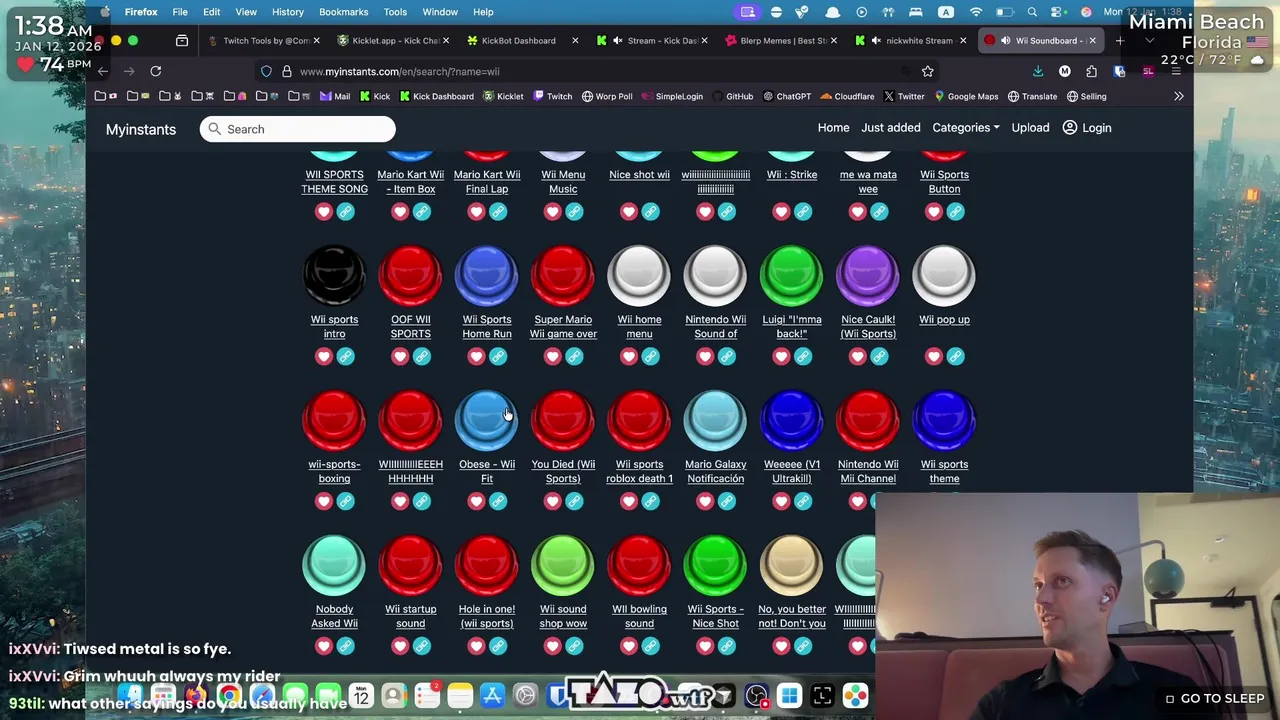Play the Wii home menu white button

pyautogui.click(x=639, y=275)
